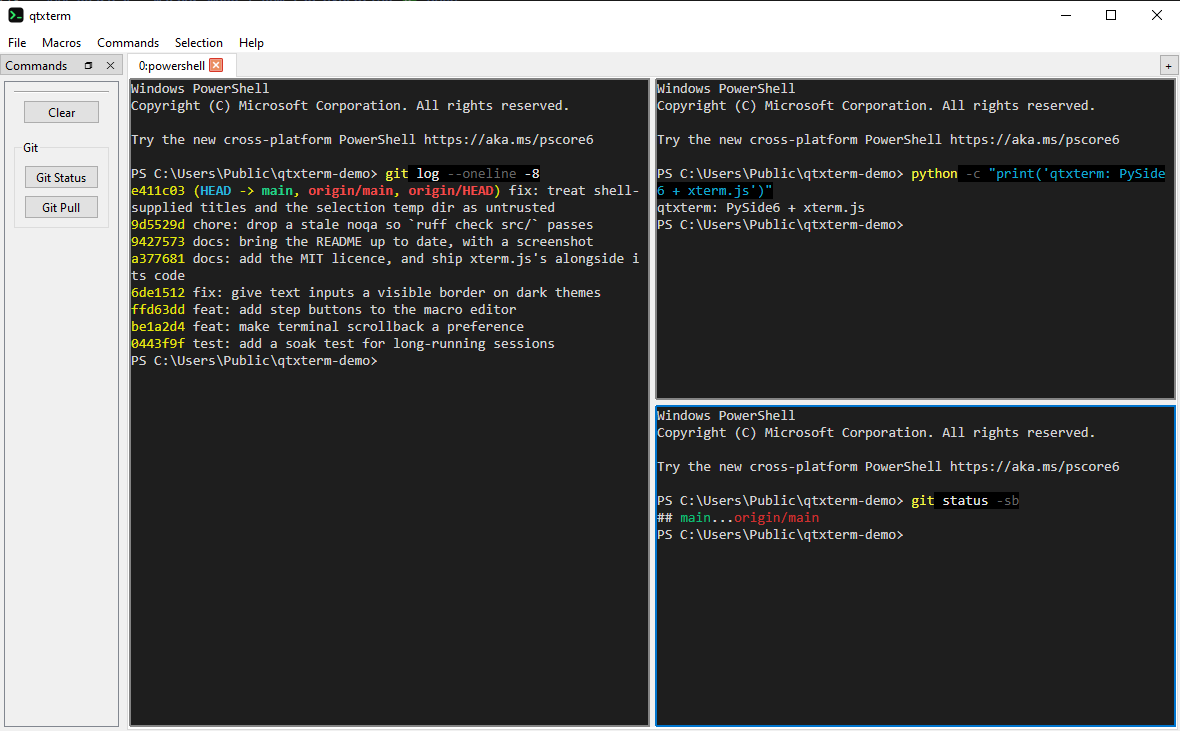
Task: Click commit hash 9d5529d
Action: (x=158, y=224)
